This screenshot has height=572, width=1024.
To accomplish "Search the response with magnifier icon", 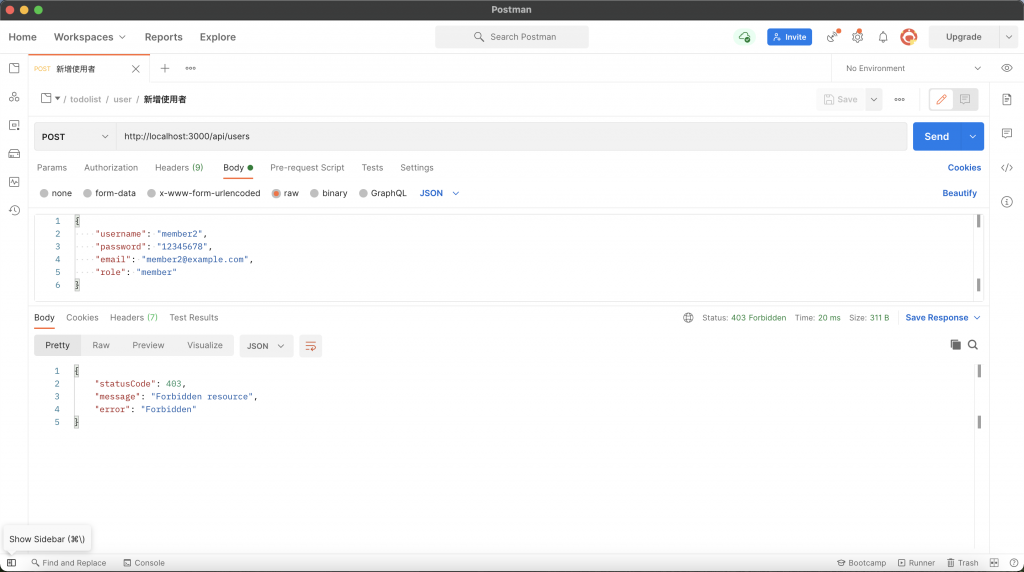I will point(972,345).
